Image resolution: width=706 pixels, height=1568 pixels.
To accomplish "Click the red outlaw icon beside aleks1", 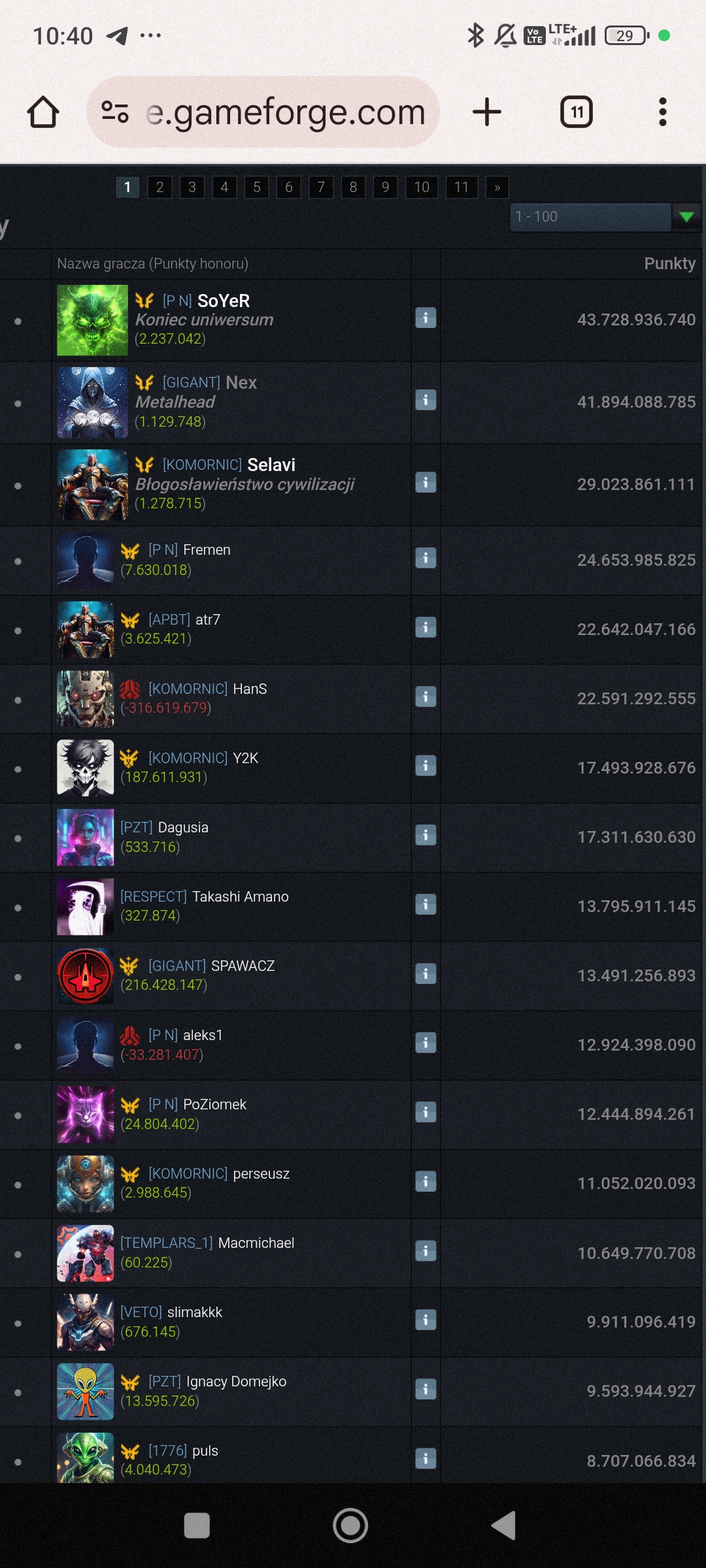I will [129, 1036].
